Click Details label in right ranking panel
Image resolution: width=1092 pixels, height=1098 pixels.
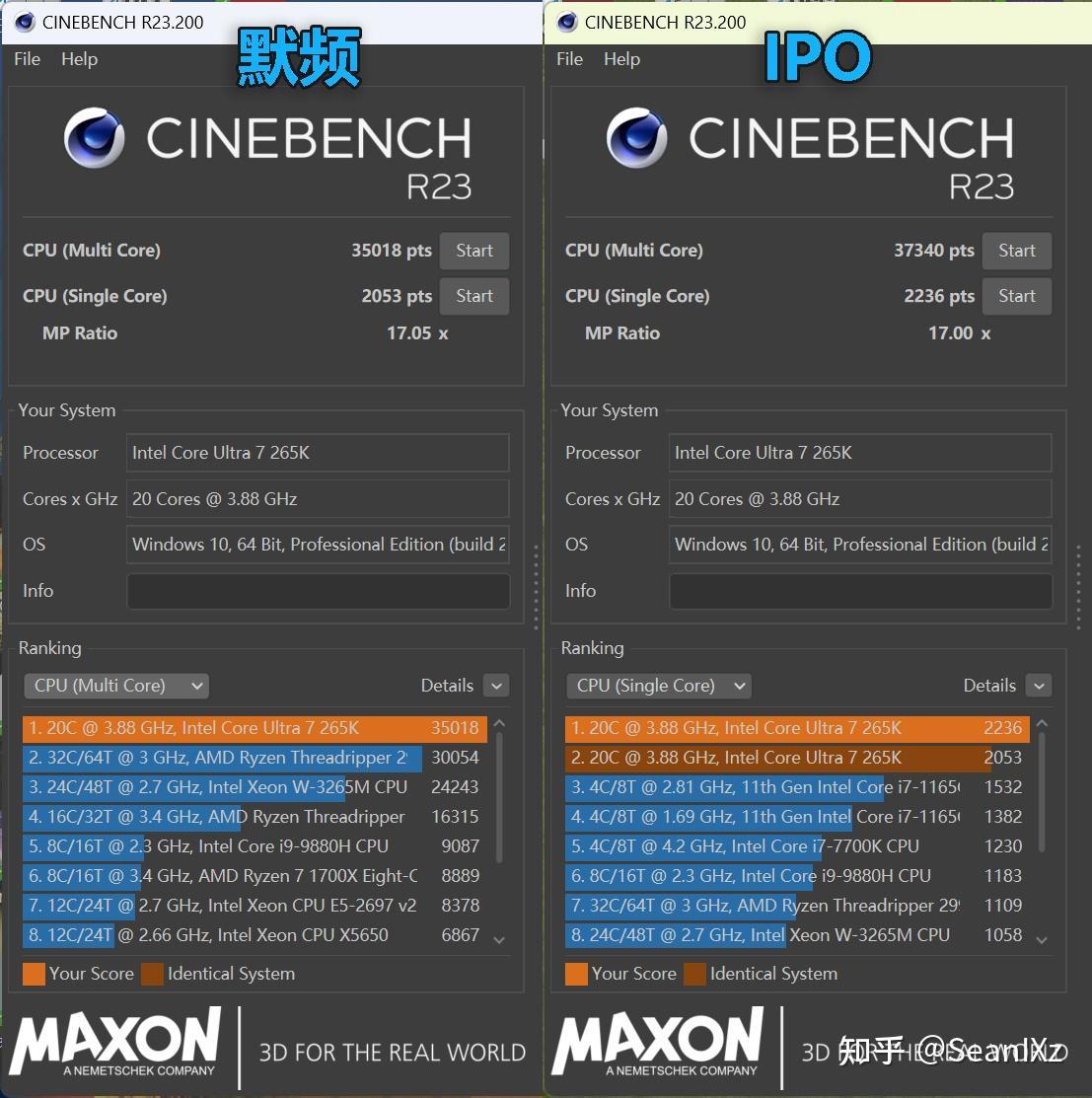pyautogui.click(x=989, y=686)
